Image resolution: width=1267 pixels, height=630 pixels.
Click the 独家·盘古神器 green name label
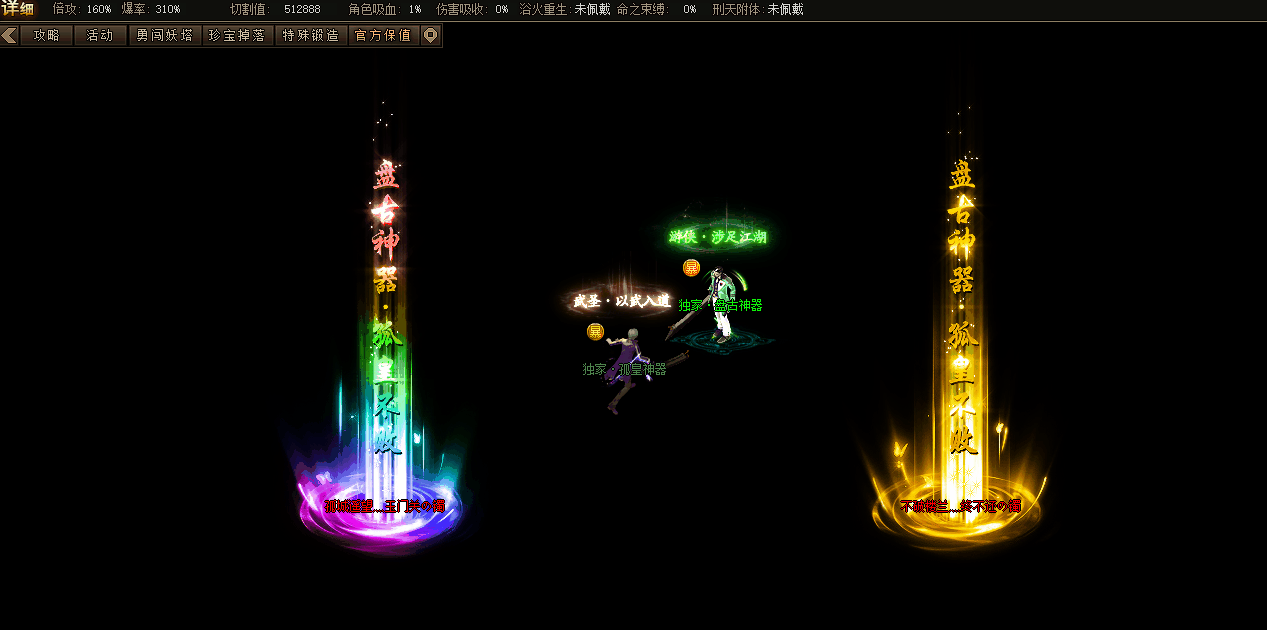point(721,305)
